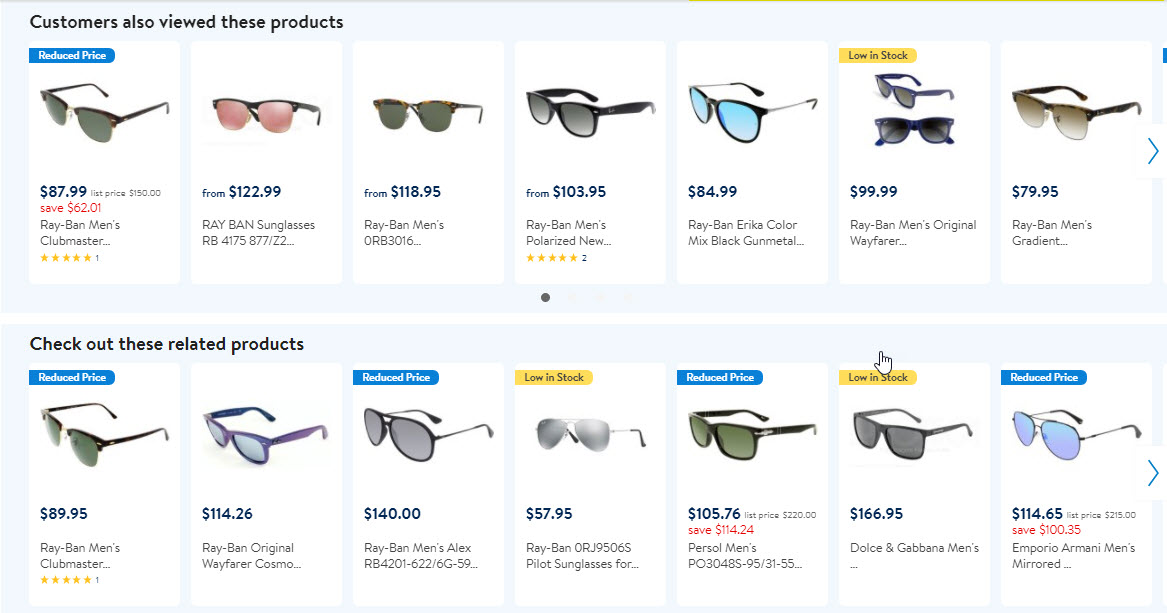Click tortoise Ray-Ban 0RB3016 sunglasses image
This screenshot has height=613, width=1167.
click(428, 112)
